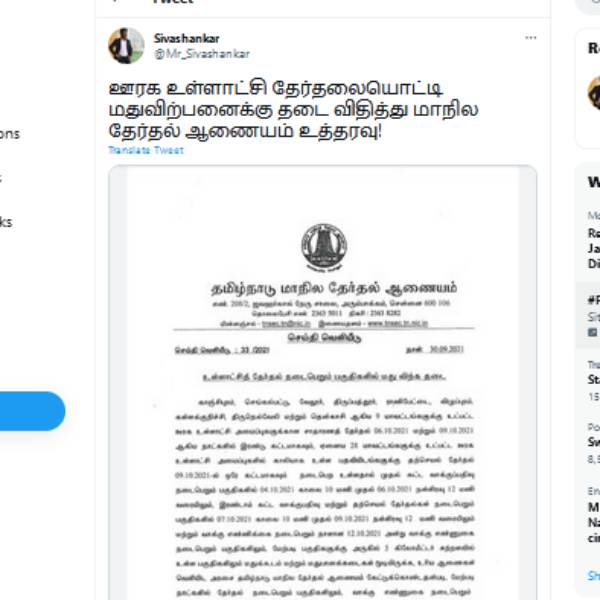600x600 pixels.
Task: Click Show more under trends
Action: (x=593, y=576)
